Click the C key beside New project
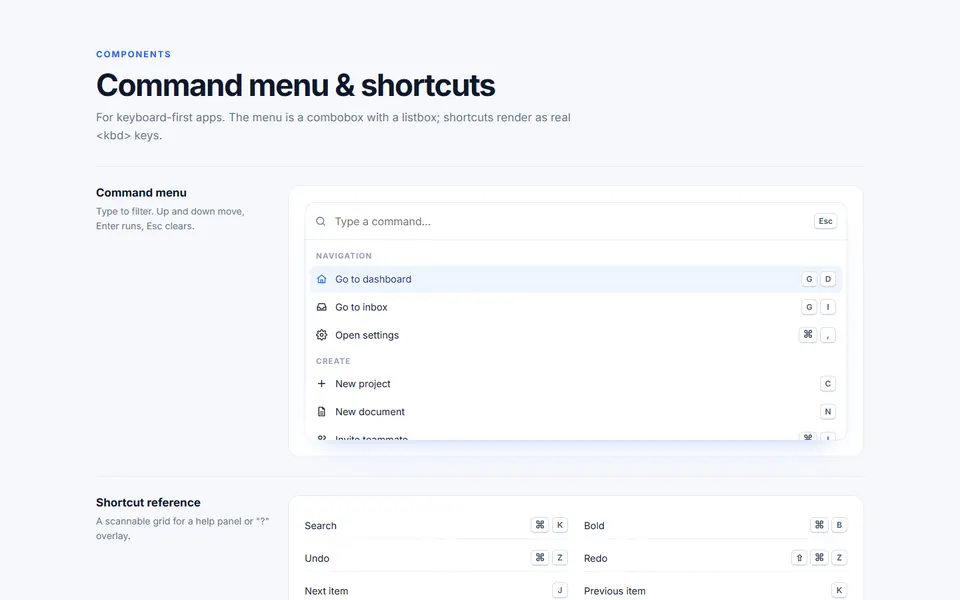 click(x=828, y=384)
